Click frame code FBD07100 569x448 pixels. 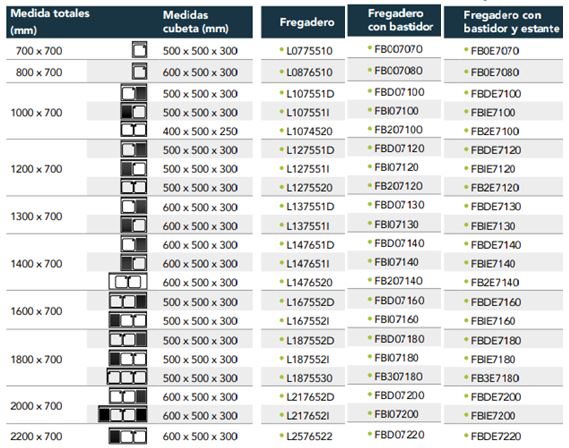click(x=400, y=92)
